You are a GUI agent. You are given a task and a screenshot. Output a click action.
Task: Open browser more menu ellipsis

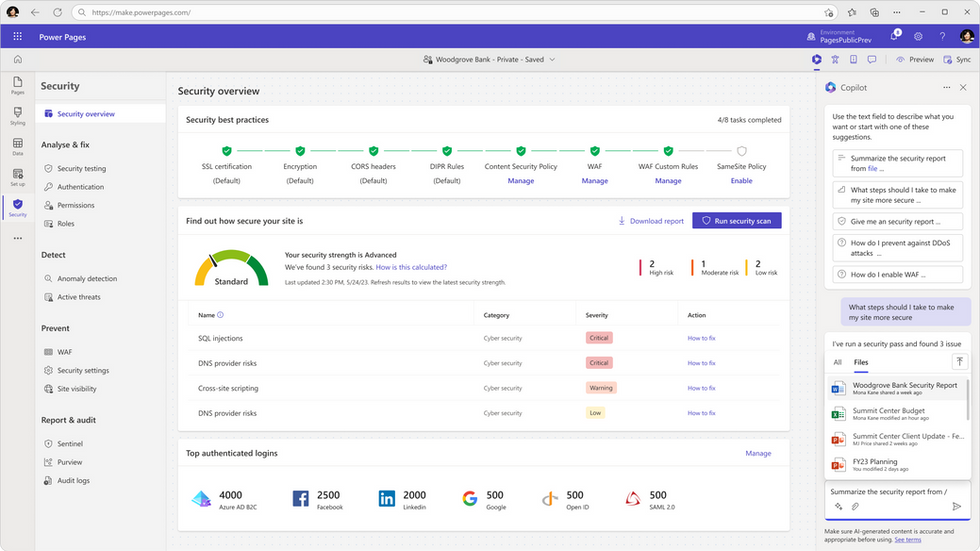tap(896, 12)
